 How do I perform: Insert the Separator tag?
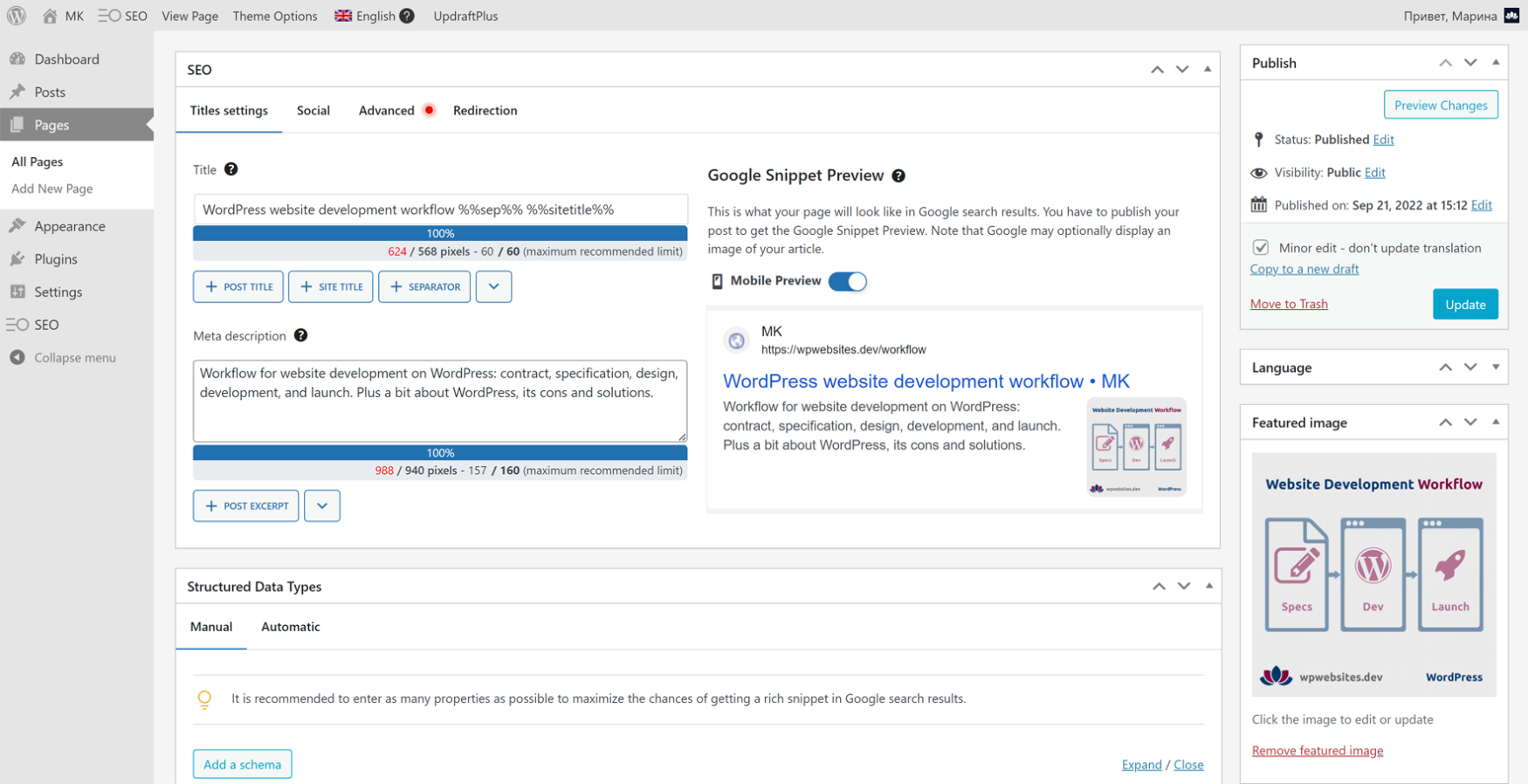[x=424, y=286]
